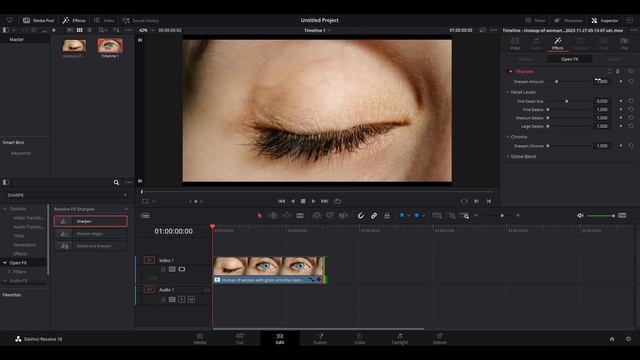
Task: Expand the Global Blend section
Action: pyautogui.click(x=508, y=156)
